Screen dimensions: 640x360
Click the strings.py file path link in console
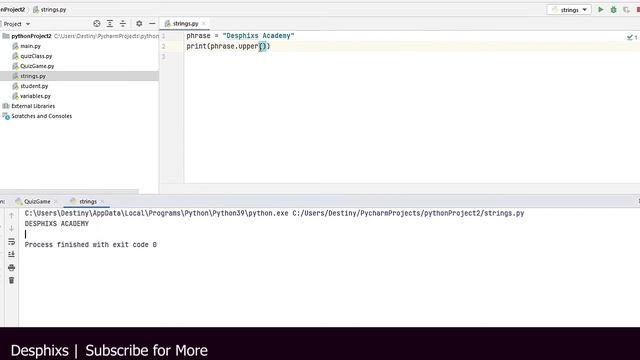click(x=408, y=213)
